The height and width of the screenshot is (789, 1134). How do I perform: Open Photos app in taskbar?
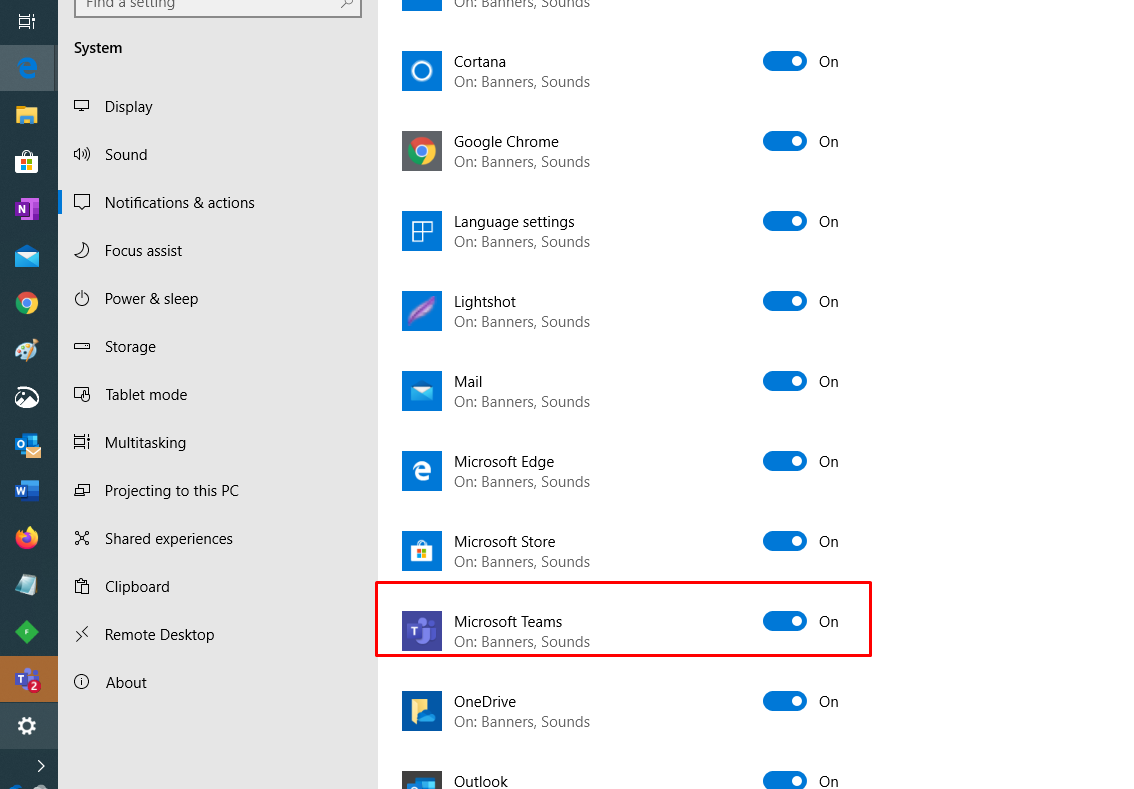tap(27, 397)
